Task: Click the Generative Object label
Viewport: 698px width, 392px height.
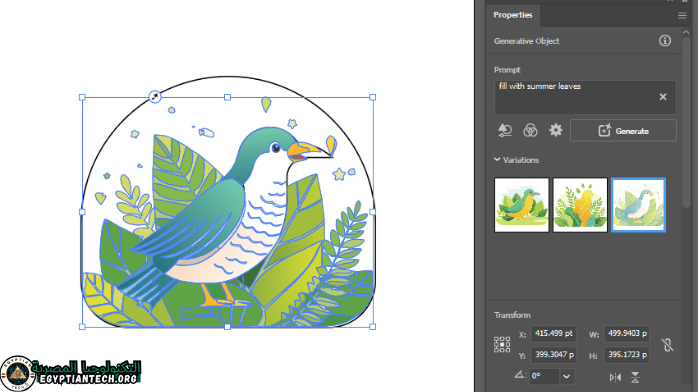Action: (526, 41)
